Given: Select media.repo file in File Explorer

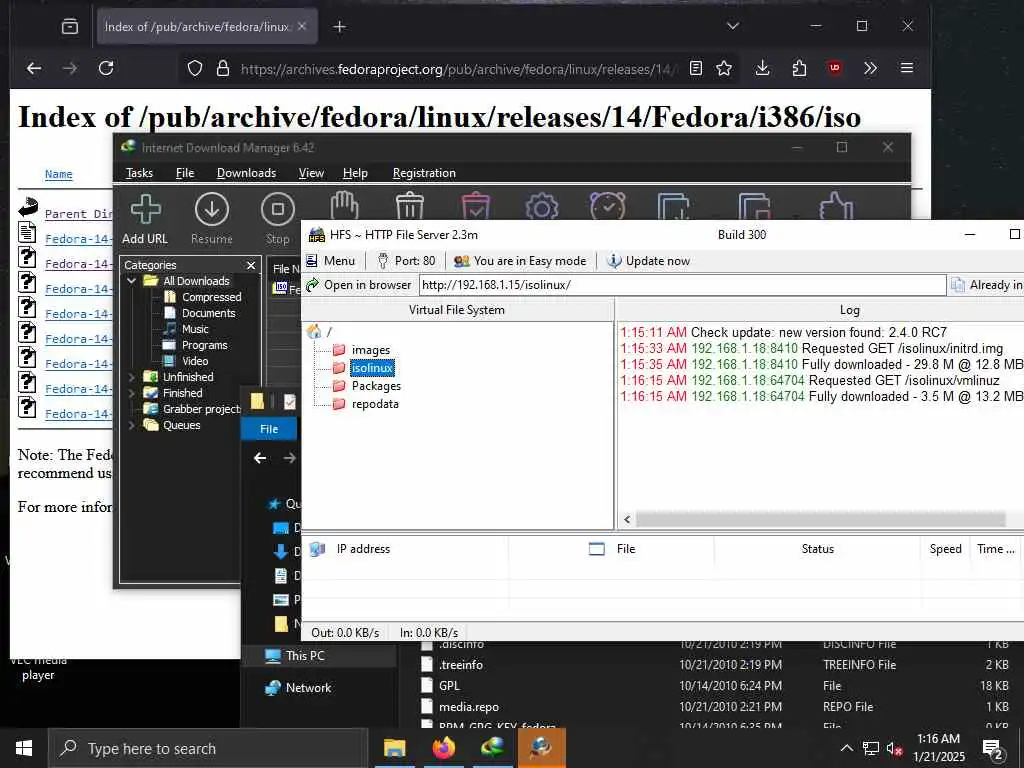Looking at the screenshot, I should click(x=469, y=707).
